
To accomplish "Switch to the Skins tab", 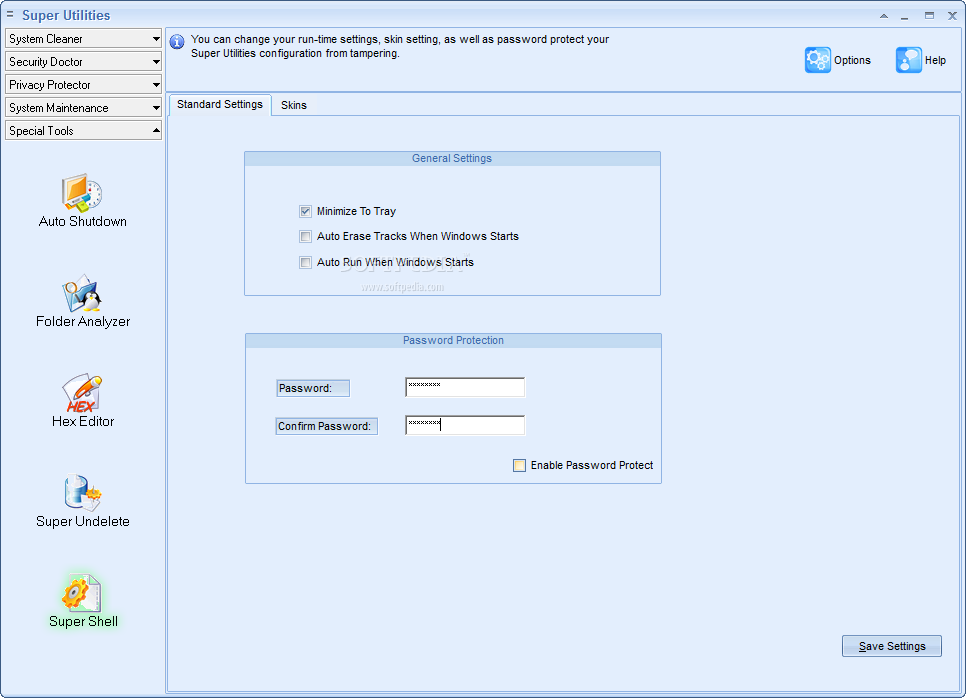I will pyautogui.click(x=294, y=105).
